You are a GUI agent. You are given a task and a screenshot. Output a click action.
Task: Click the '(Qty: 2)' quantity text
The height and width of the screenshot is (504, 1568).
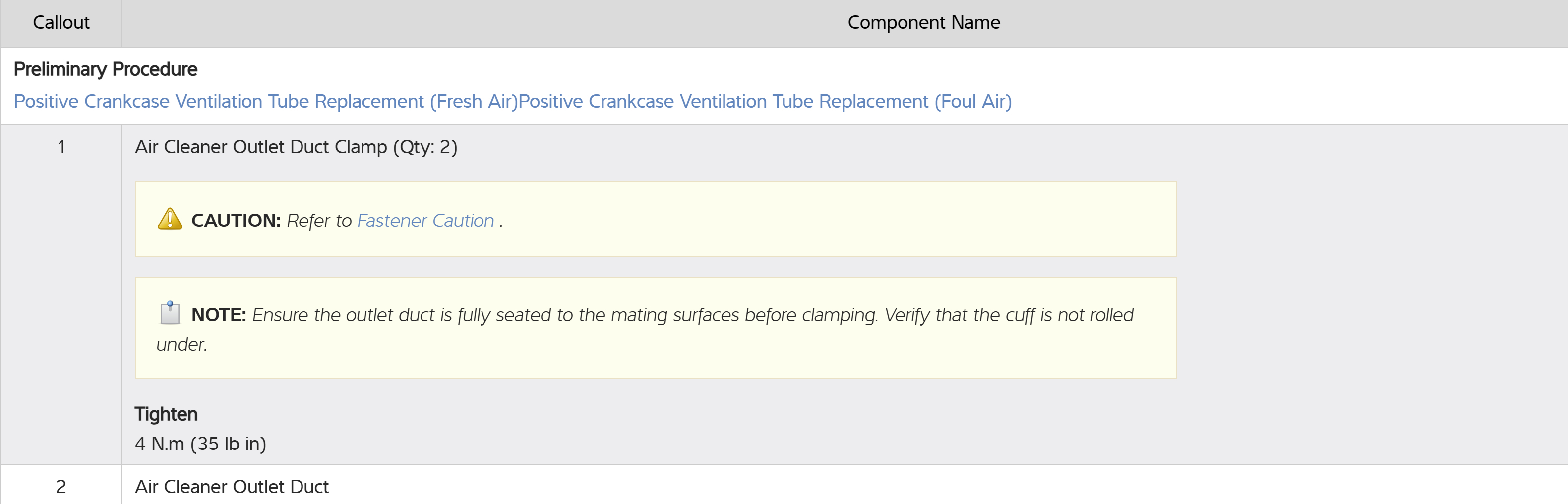(x=425, y=147)
